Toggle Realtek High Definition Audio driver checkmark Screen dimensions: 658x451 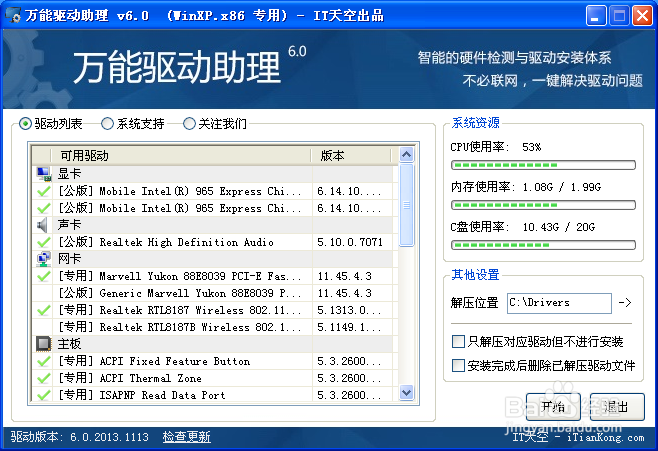tap(43, 242)
